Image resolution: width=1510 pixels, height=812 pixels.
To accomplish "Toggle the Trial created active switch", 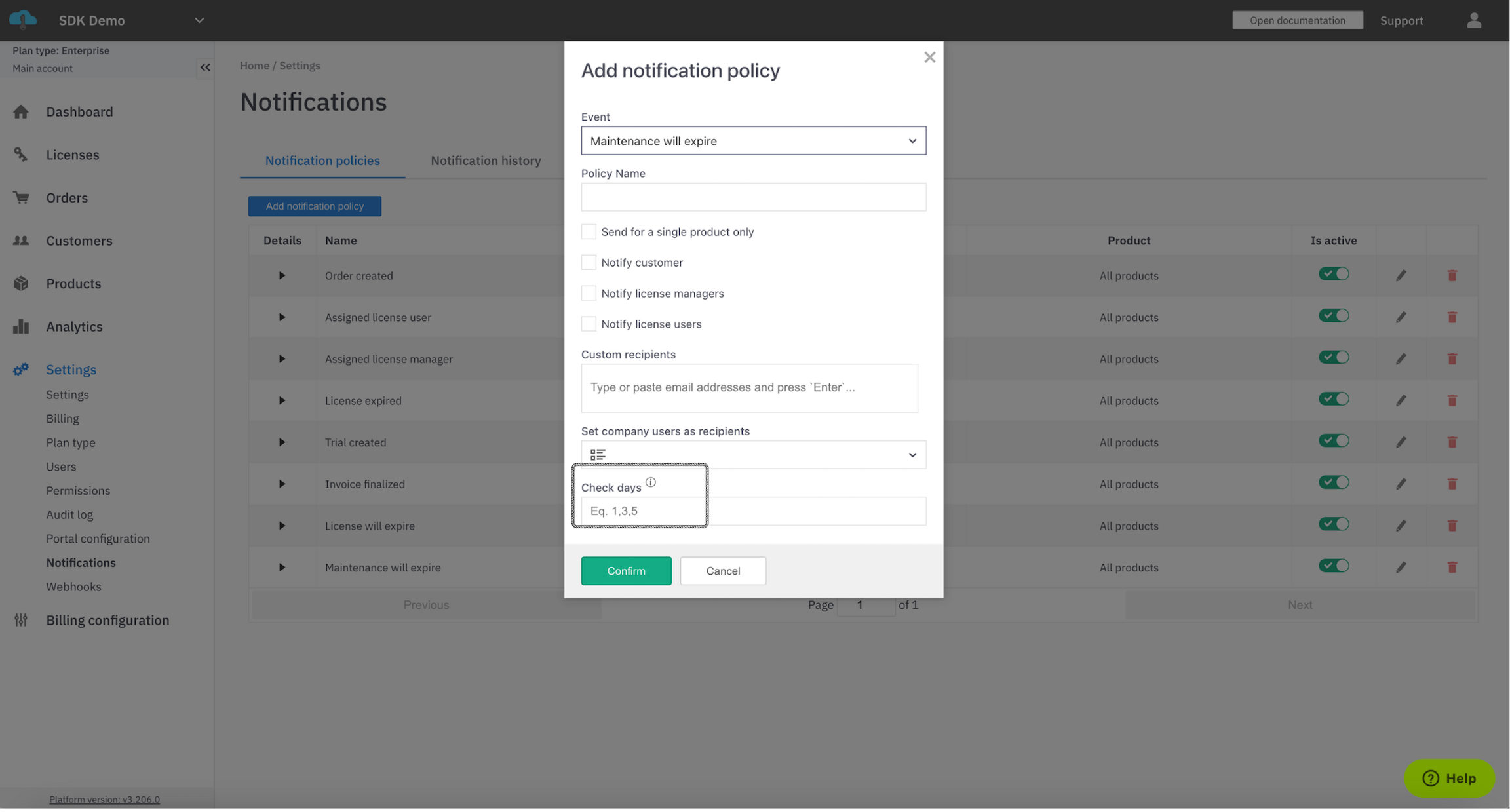I will [x=1333, y=441].
